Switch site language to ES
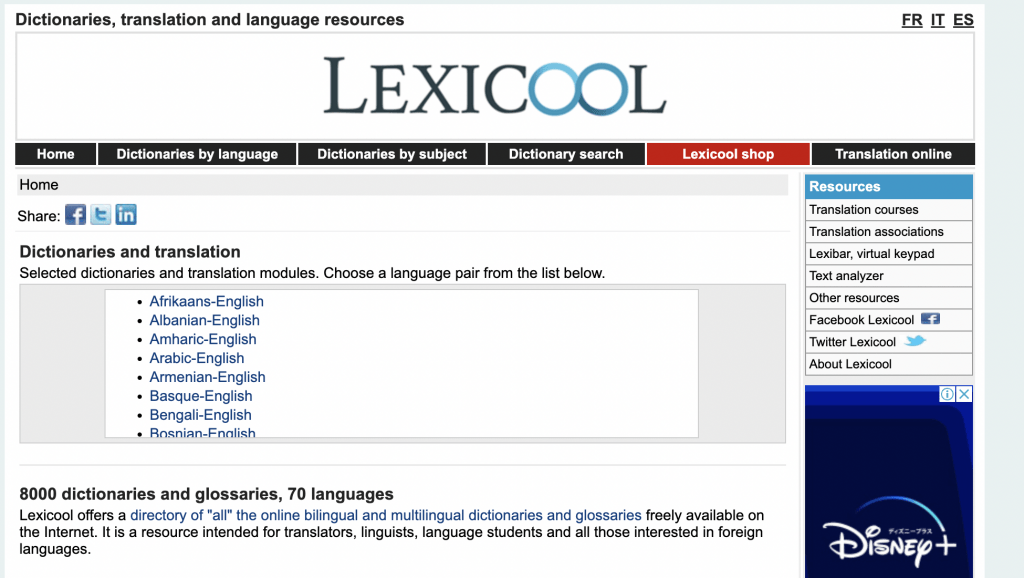Image resolution: width=1024 pixels, height=578 pixels. tap(963, 20)
